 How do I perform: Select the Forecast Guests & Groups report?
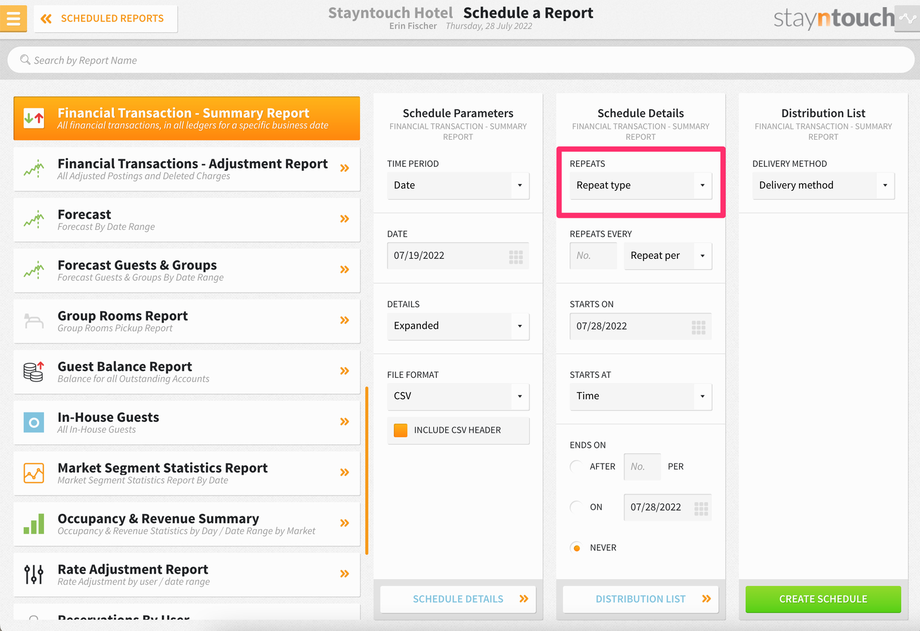pos(187,270)
